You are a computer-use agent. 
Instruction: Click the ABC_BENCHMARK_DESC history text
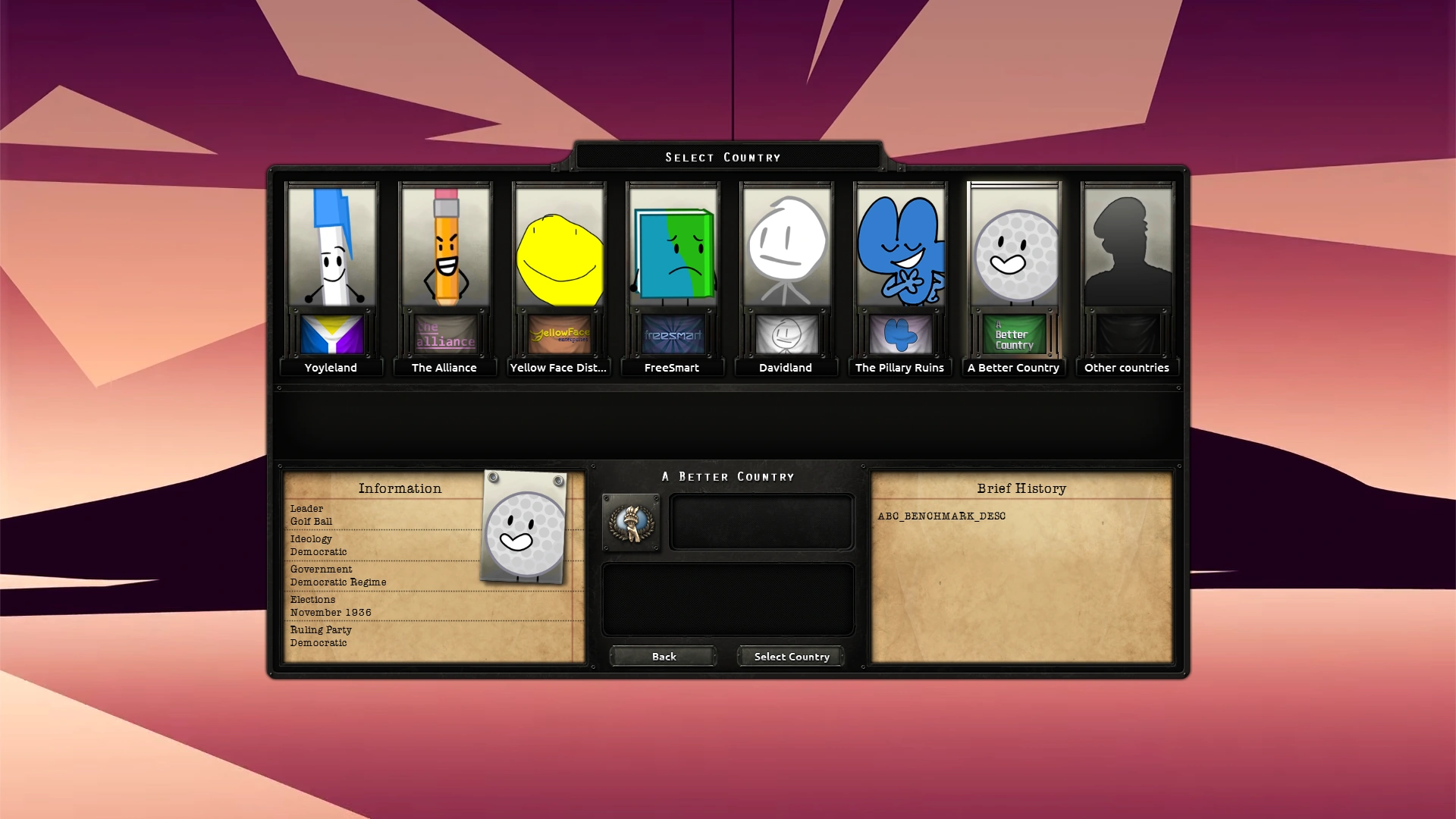940,516
